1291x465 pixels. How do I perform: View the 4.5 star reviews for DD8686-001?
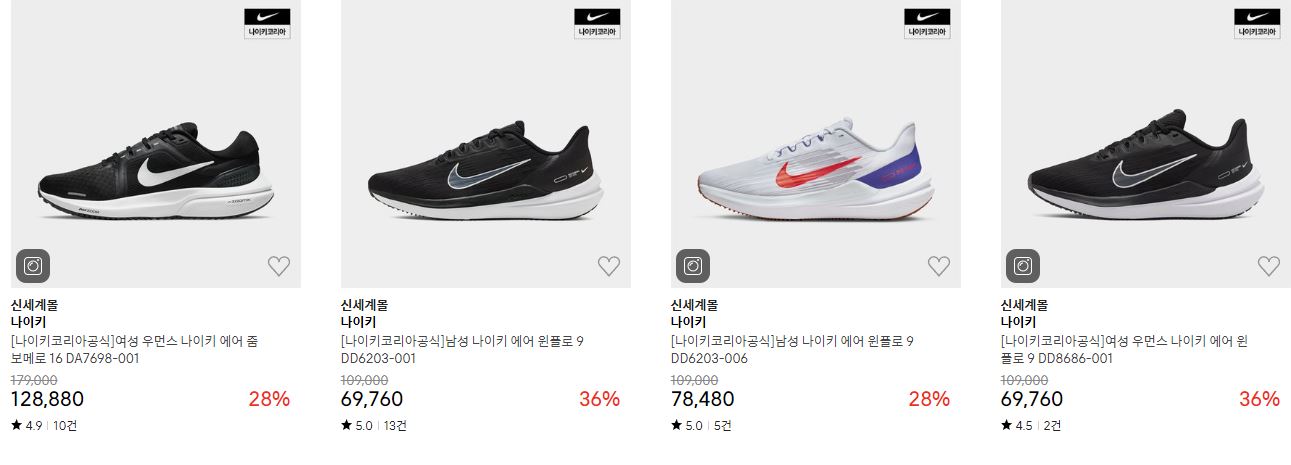coord(1031,425)
